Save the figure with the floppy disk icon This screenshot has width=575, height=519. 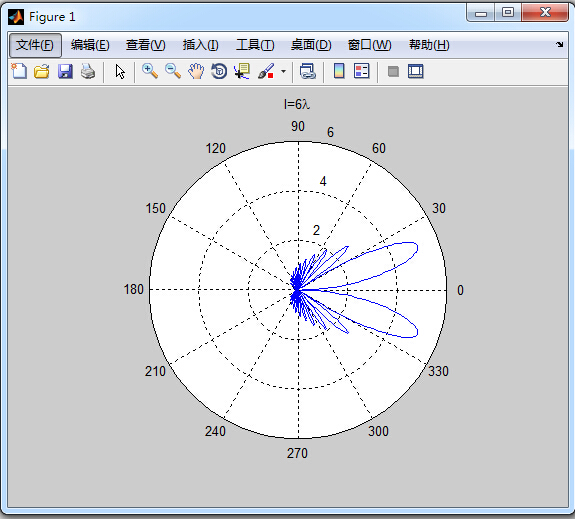coord(65,71)
